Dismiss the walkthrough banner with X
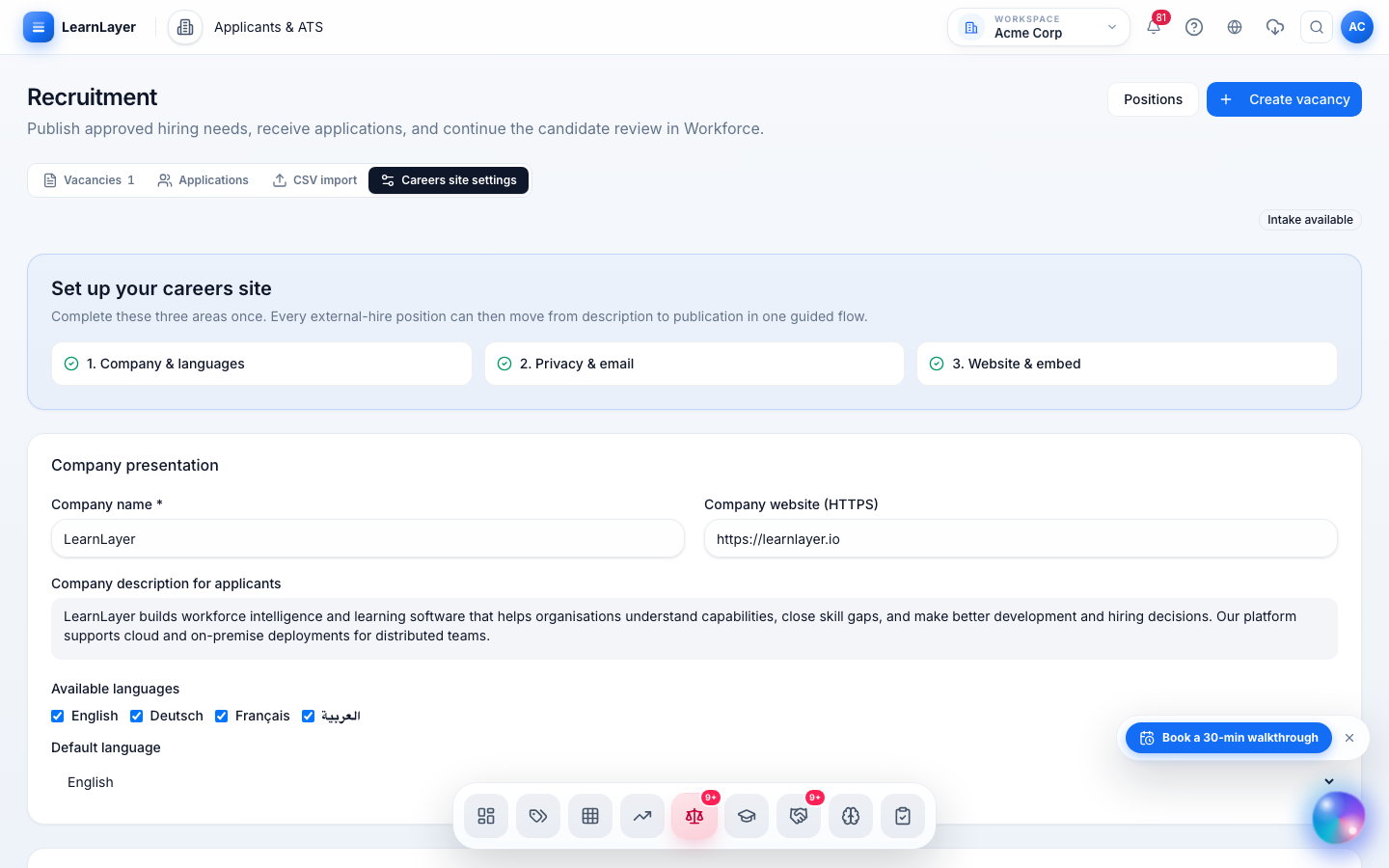This screenshot has height=868, width=1389. 1349,738
